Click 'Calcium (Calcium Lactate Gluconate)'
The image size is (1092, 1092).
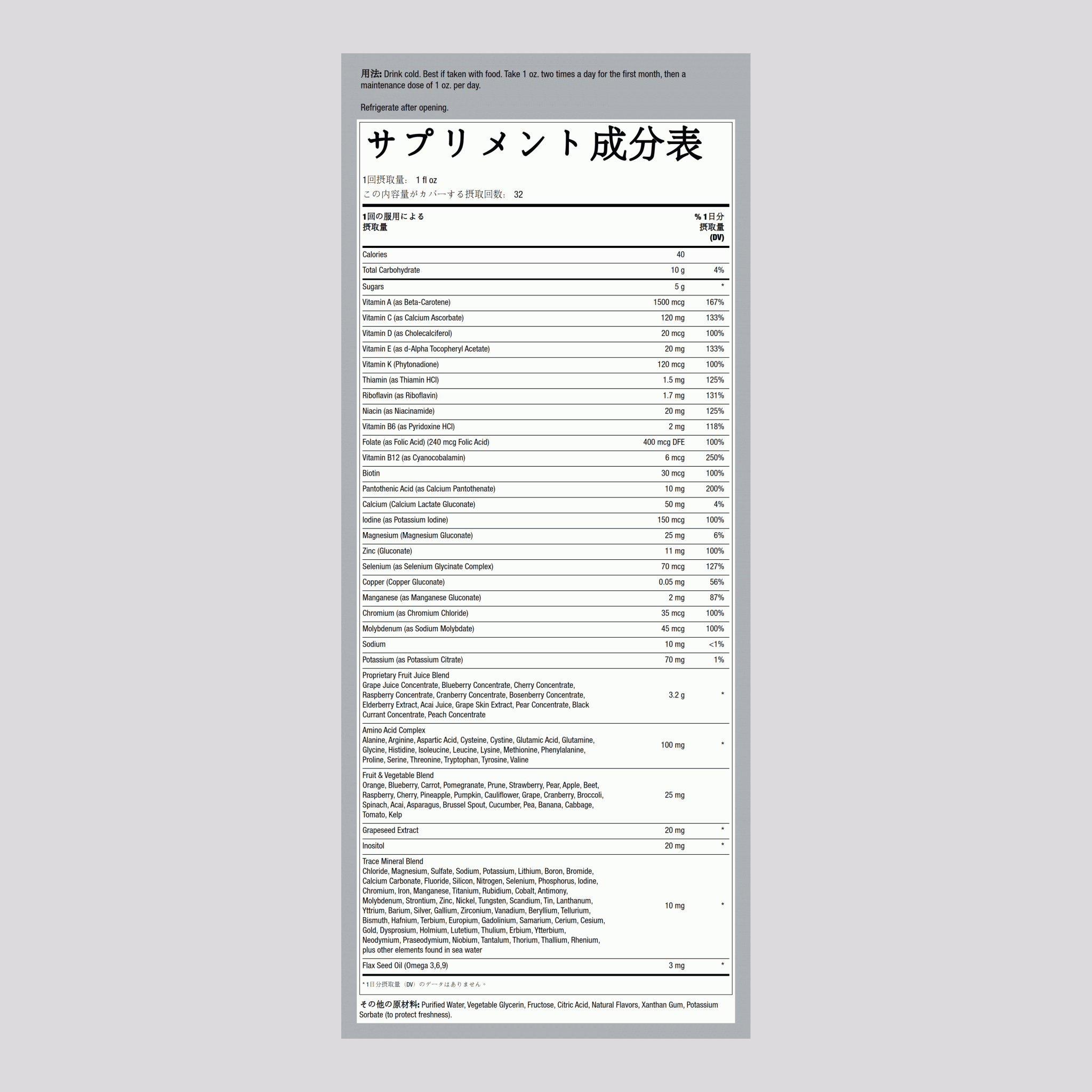click(419, 504)
